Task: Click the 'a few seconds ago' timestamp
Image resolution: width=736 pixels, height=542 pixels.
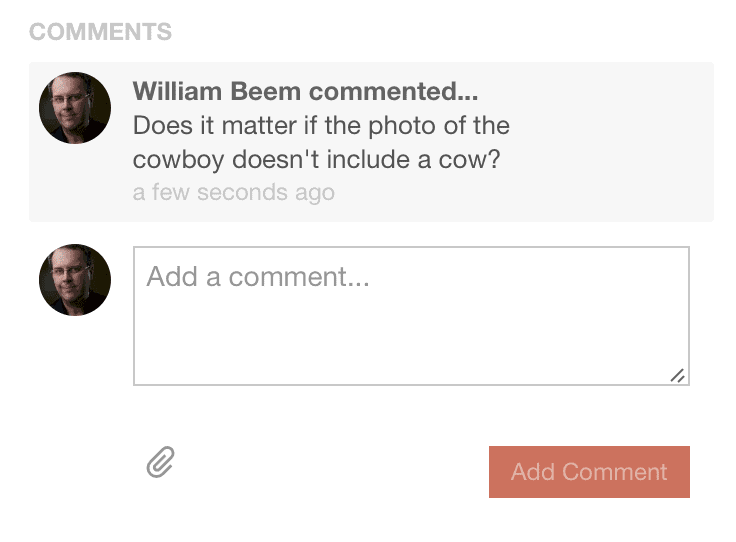Action: click(x=234, y=192)
